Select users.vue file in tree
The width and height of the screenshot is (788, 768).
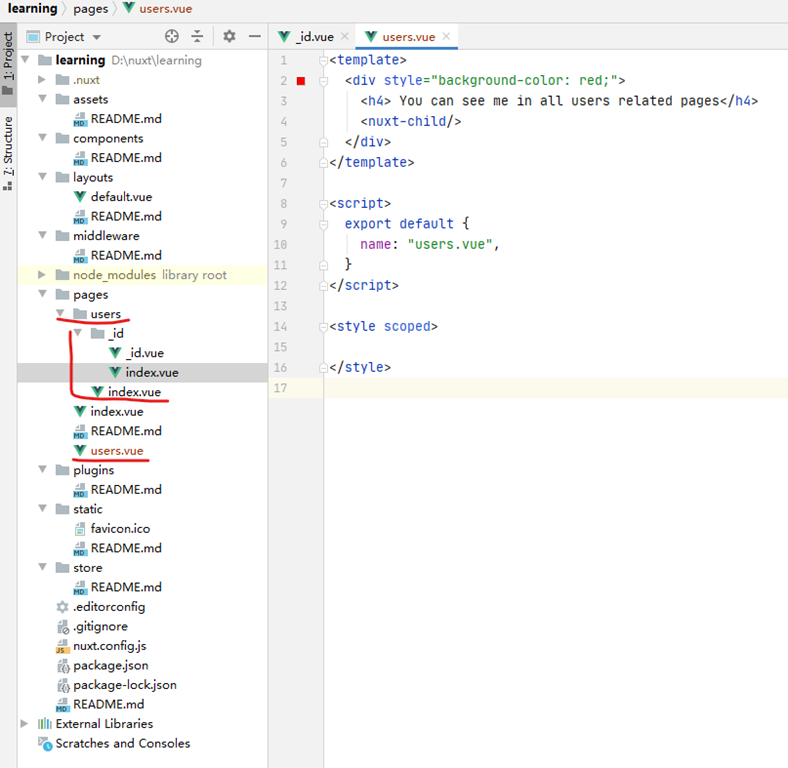pyautogui.click(x=117, y=451)
